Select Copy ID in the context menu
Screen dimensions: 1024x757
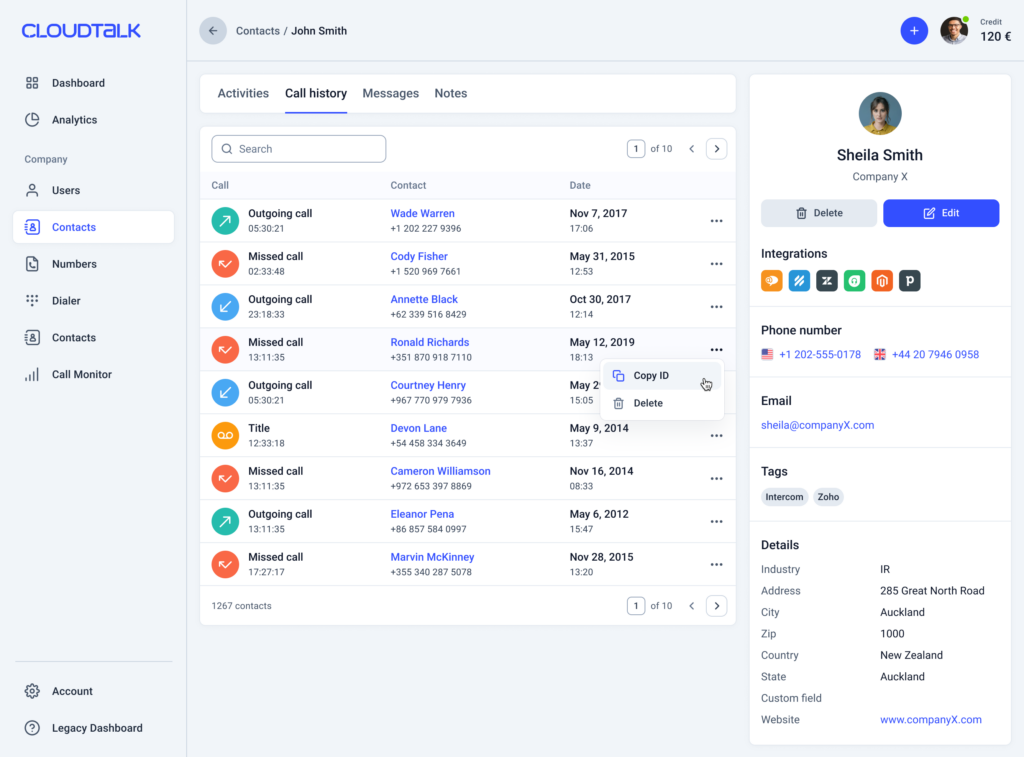click(651, 376)
